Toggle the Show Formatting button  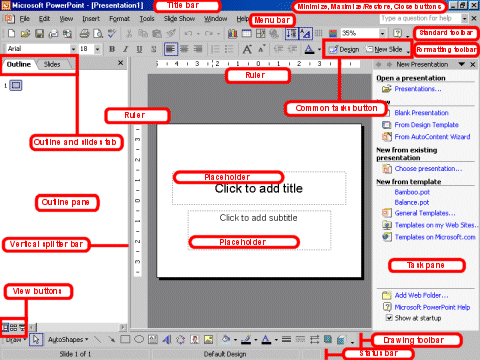point(305,33)
